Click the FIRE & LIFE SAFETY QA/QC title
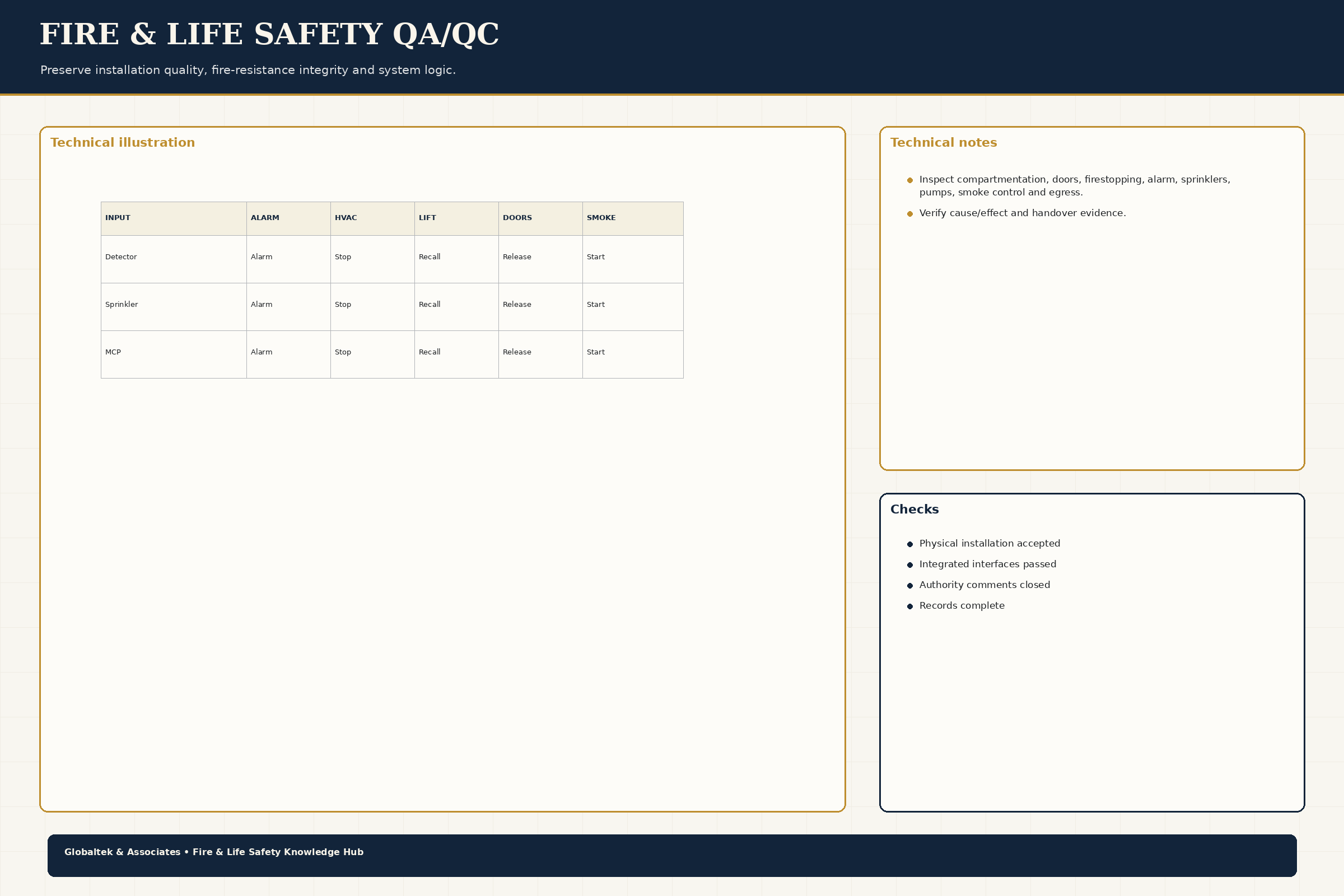The width and height of the screenshot is (1344, 896). (269, 35)
